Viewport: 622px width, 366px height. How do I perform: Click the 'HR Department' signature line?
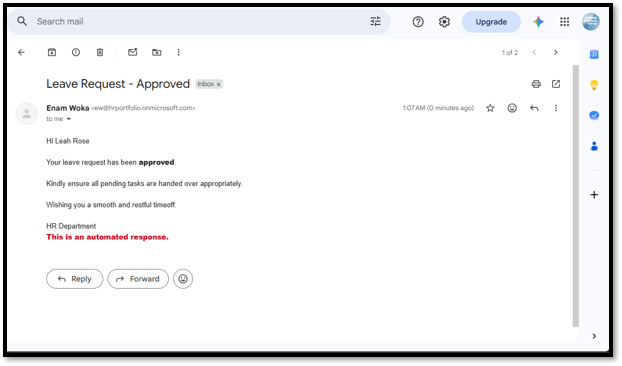click(71, 226)
